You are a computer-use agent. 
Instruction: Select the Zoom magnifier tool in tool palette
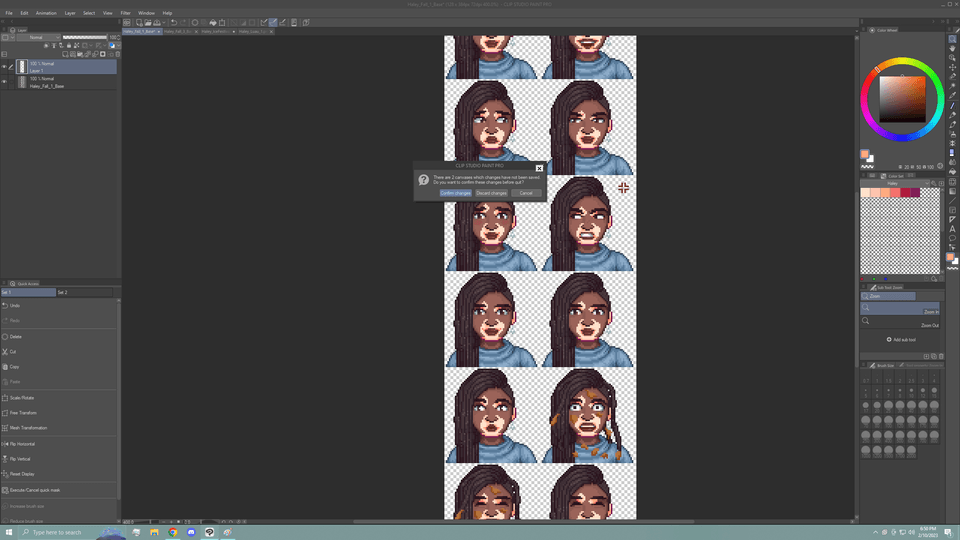953,39
